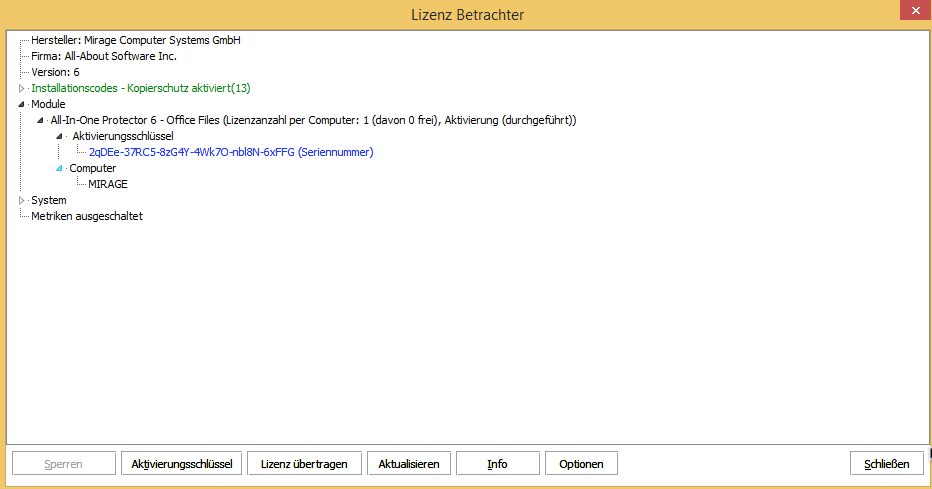Image resolution: width=932 pixels, height=489 pixels.
Task: Open the Info dialog button
Action: pos(497,464)
